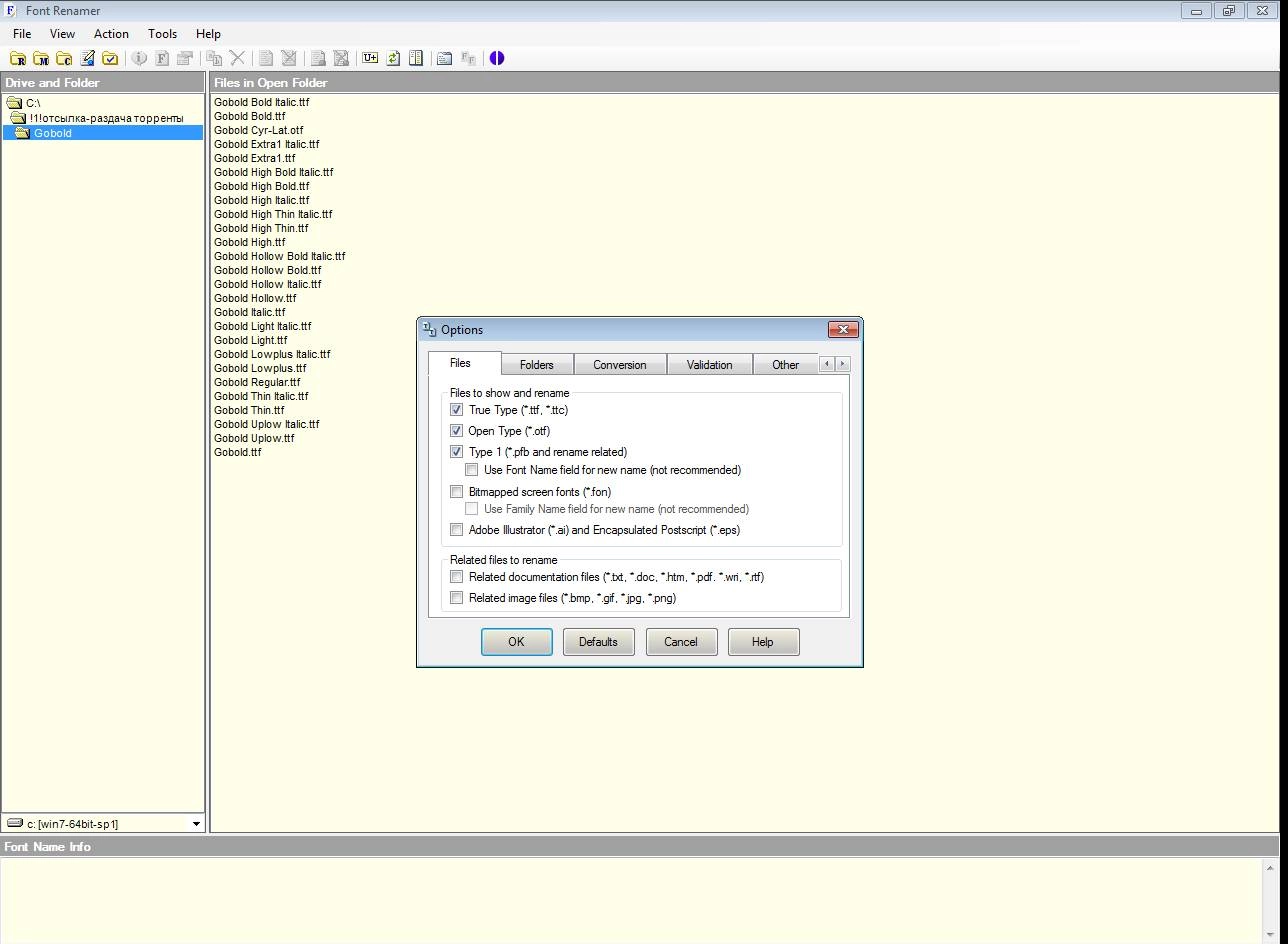Switch to the Conversion tab
1288x944 pixels.
[620, 365]
